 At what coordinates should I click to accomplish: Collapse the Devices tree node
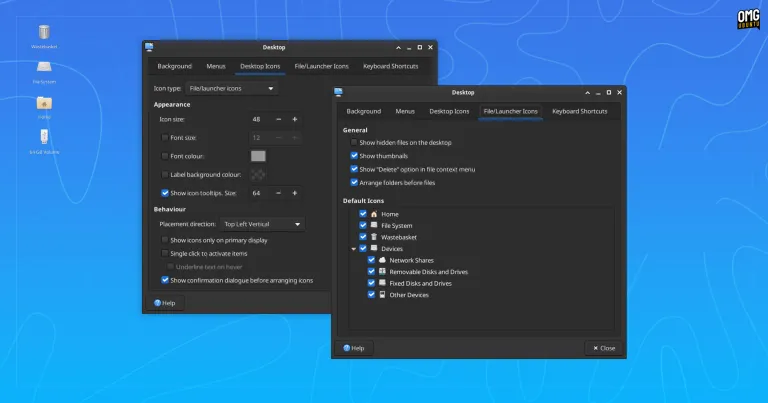point(354,249)
